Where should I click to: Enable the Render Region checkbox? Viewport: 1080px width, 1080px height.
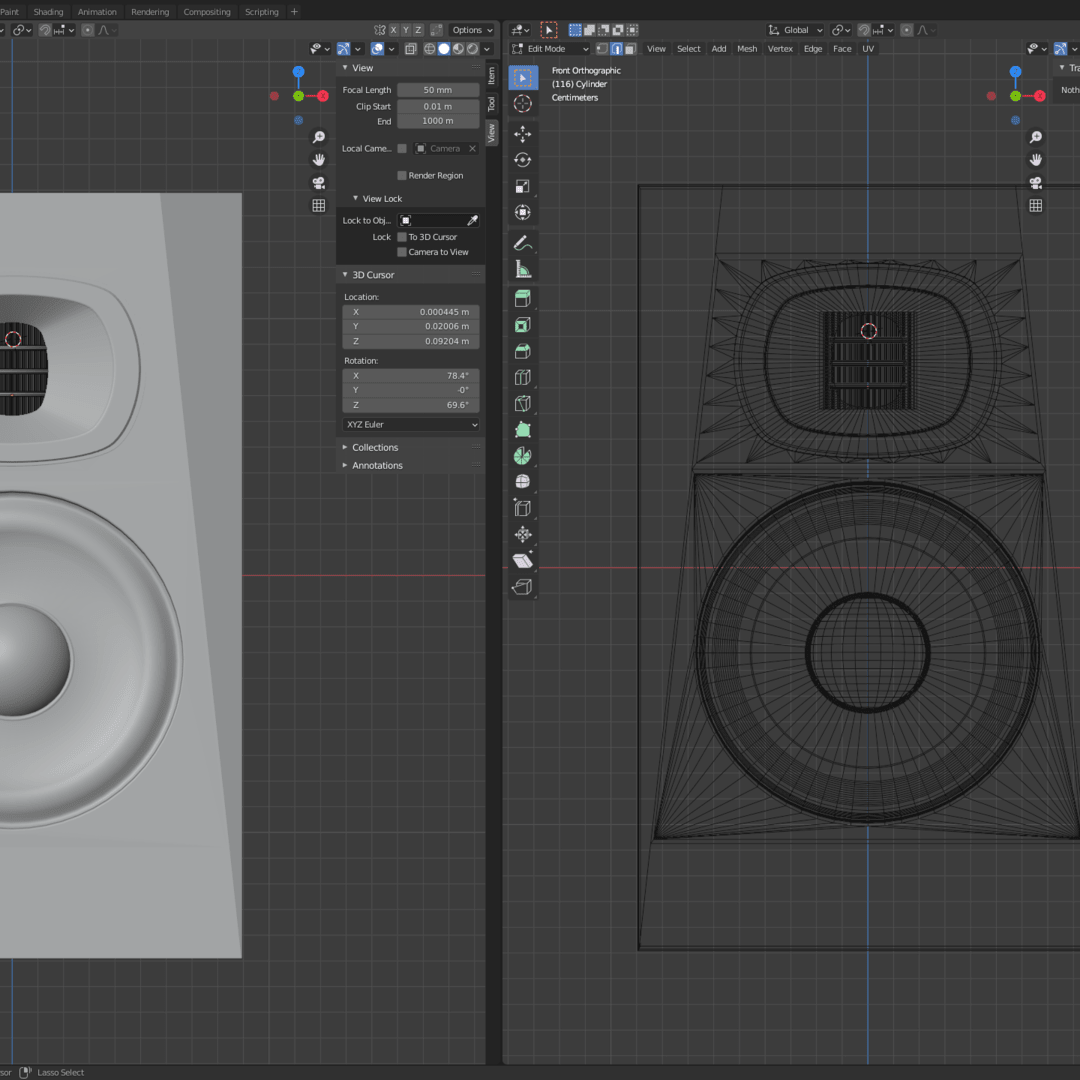click(x=402, y=176)
